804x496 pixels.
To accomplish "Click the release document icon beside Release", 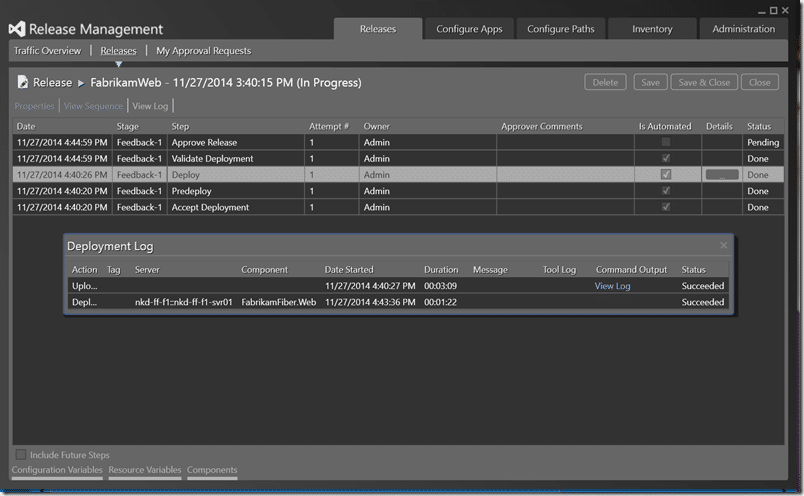I will click(x=23, y=82).
